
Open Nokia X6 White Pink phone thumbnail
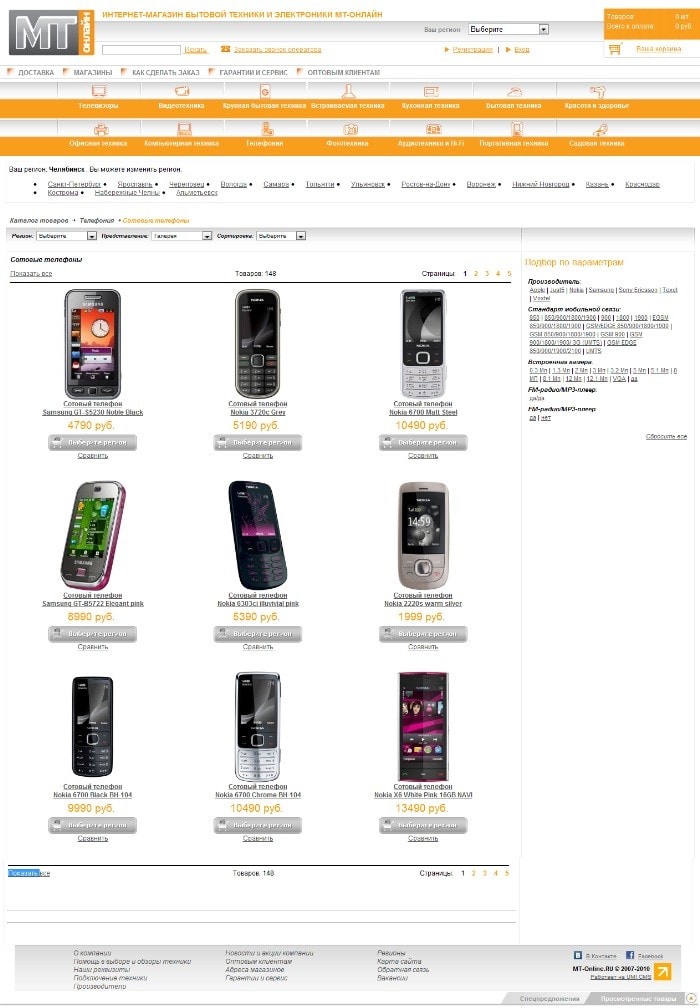(x=422, y=726)
